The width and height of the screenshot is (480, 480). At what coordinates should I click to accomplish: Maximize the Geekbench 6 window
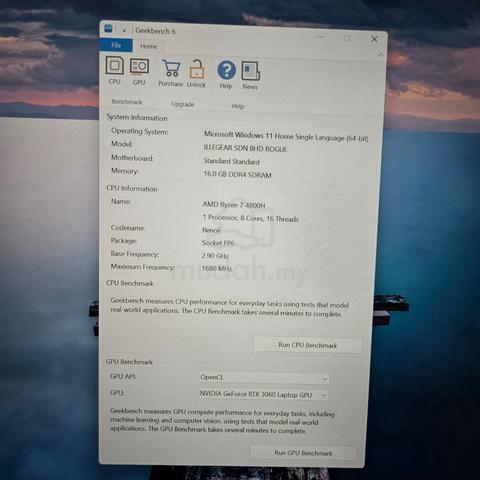pos(347,38)
